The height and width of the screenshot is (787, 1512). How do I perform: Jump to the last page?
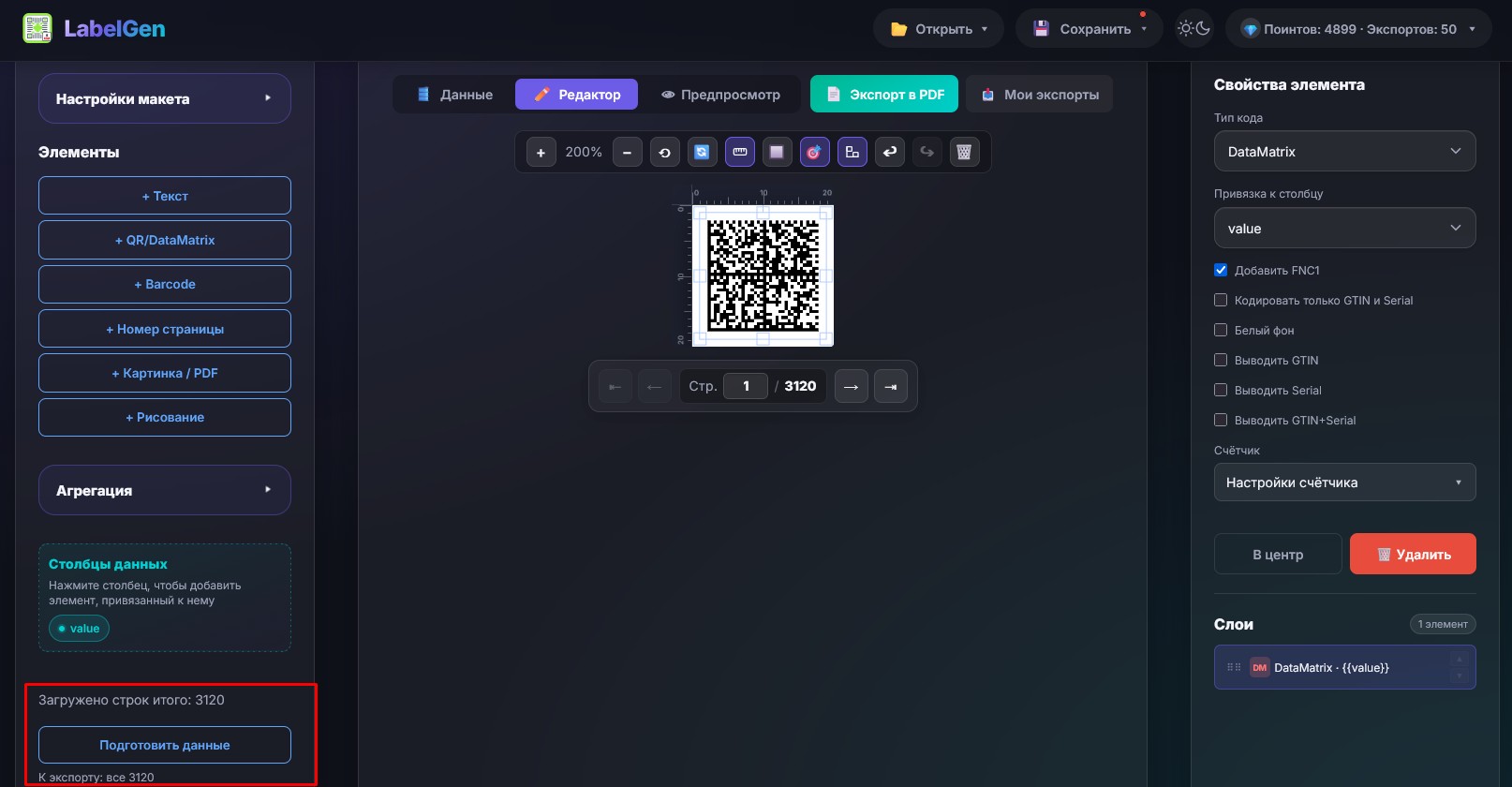(x=891, y=386)
